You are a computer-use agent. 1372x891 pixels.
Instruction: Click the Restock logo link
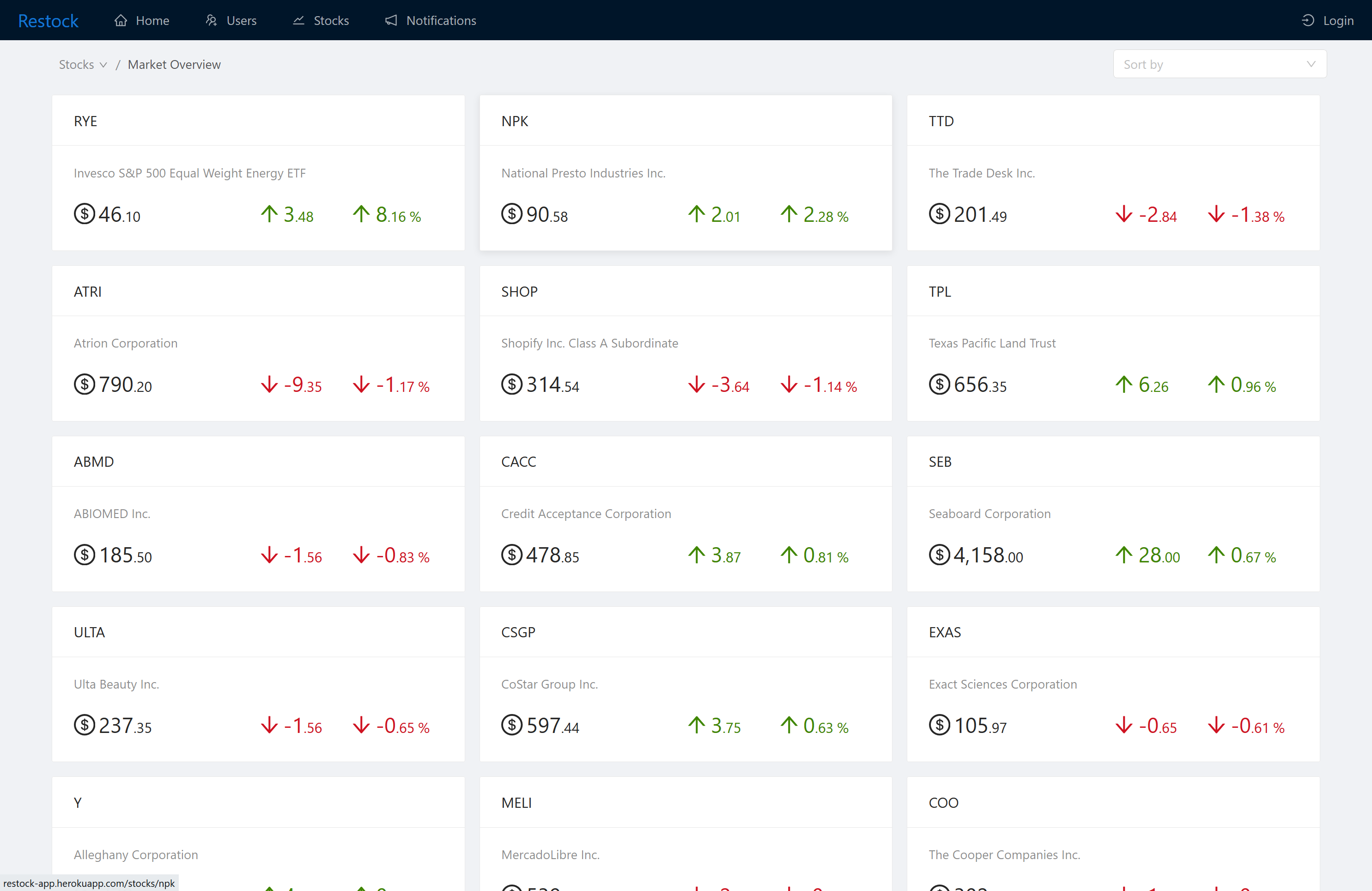(x=48, y=21)
